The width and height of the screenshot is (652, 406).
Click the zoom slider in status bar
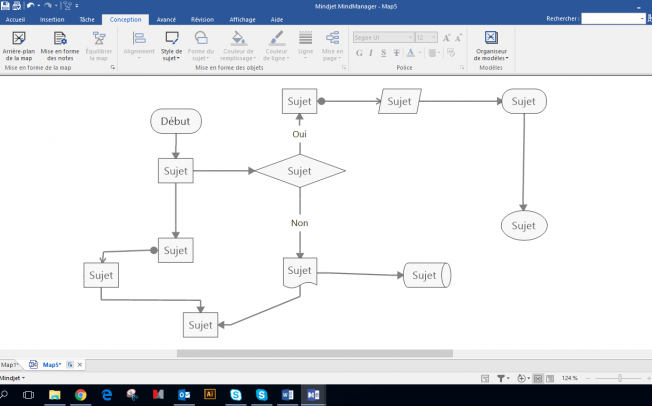click(x=620, y=379)
